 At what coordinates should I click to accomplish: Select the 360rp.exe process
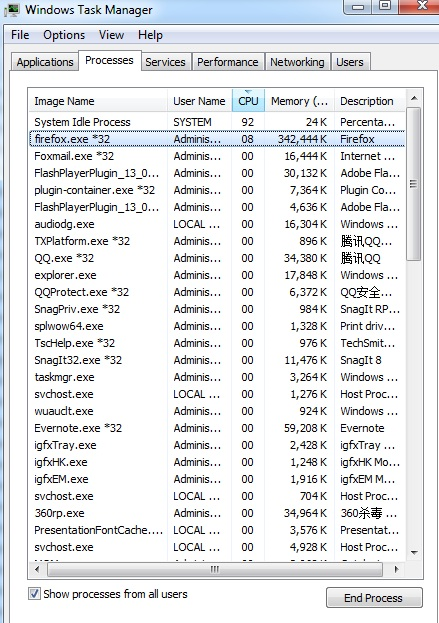click(x=217, y=513)
